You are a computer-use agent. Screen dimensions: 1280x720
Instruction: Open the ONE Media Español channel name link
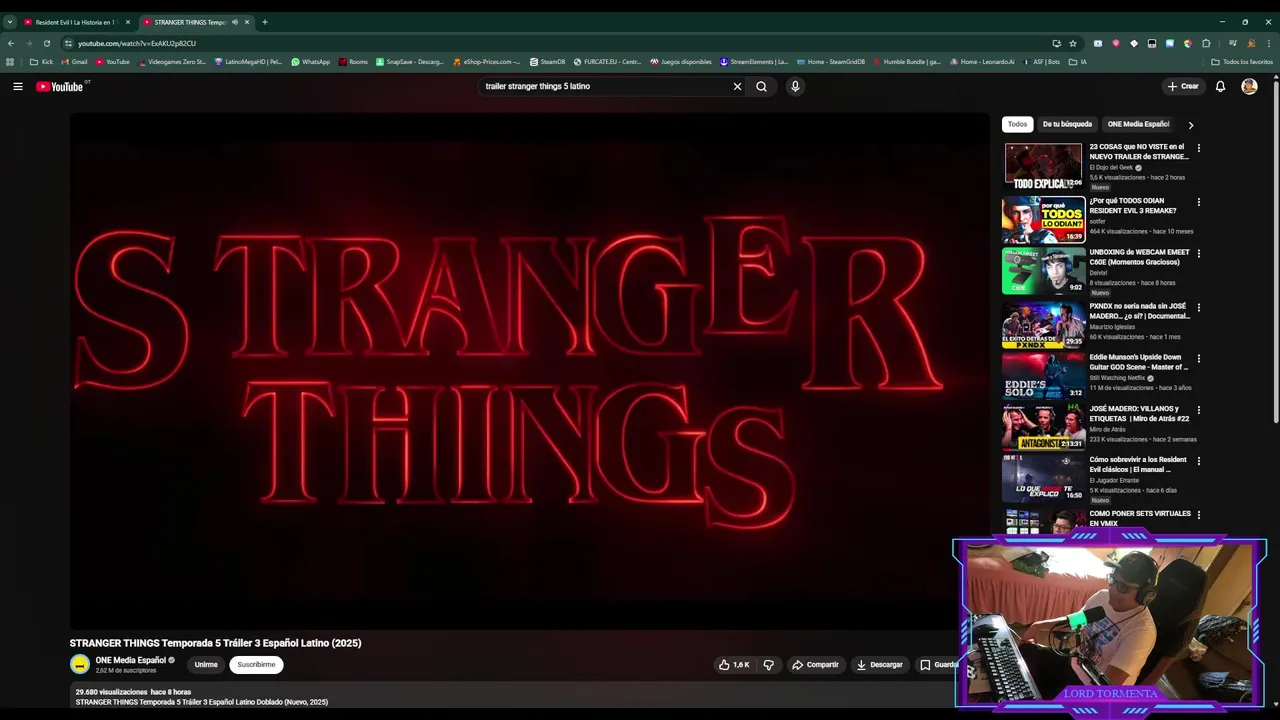[130, 660]
